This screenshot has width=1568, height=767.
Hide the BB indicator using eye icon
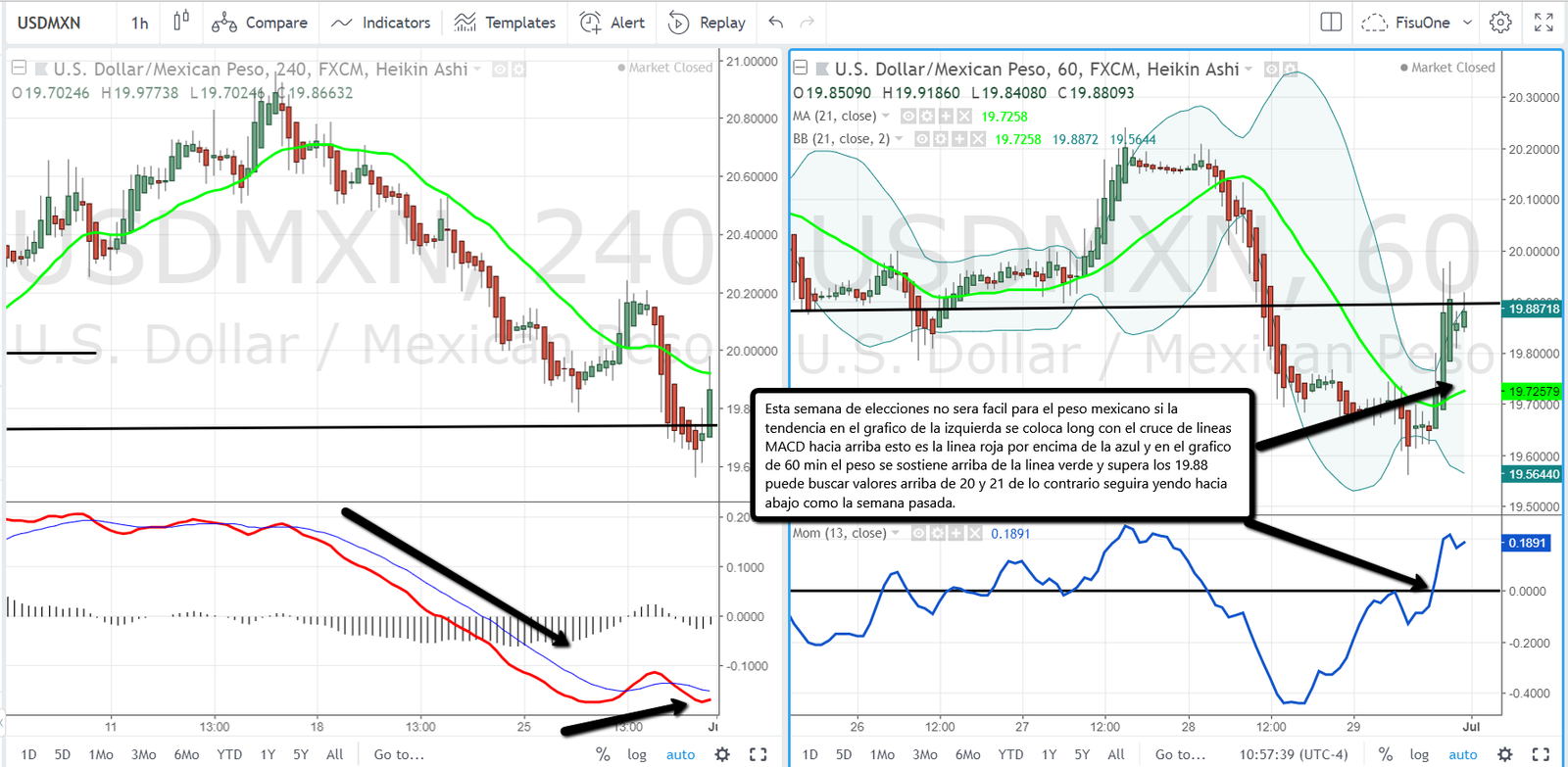pos(922,139)
